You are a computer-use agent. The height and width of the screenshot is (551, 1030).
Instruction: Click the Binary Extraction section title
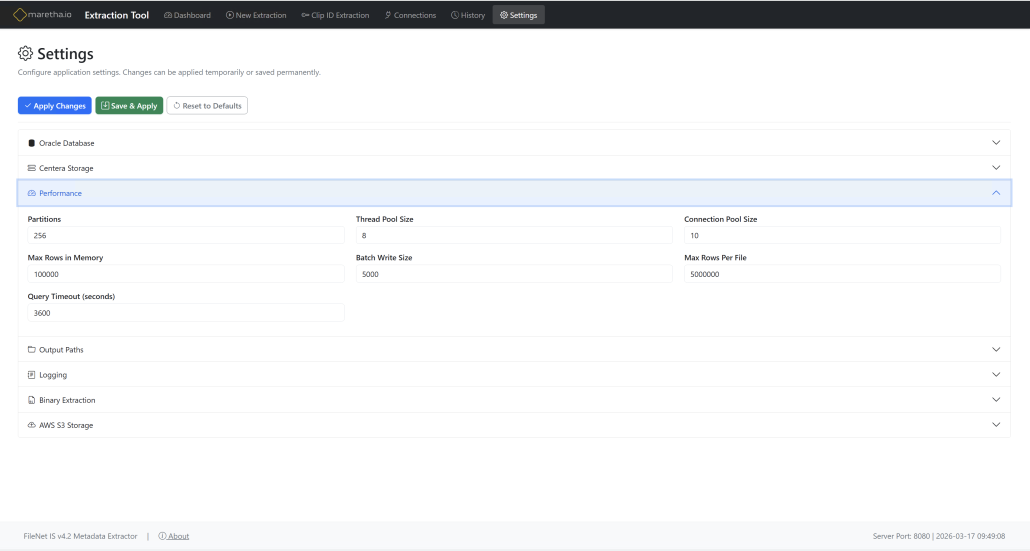click(67, 400)
